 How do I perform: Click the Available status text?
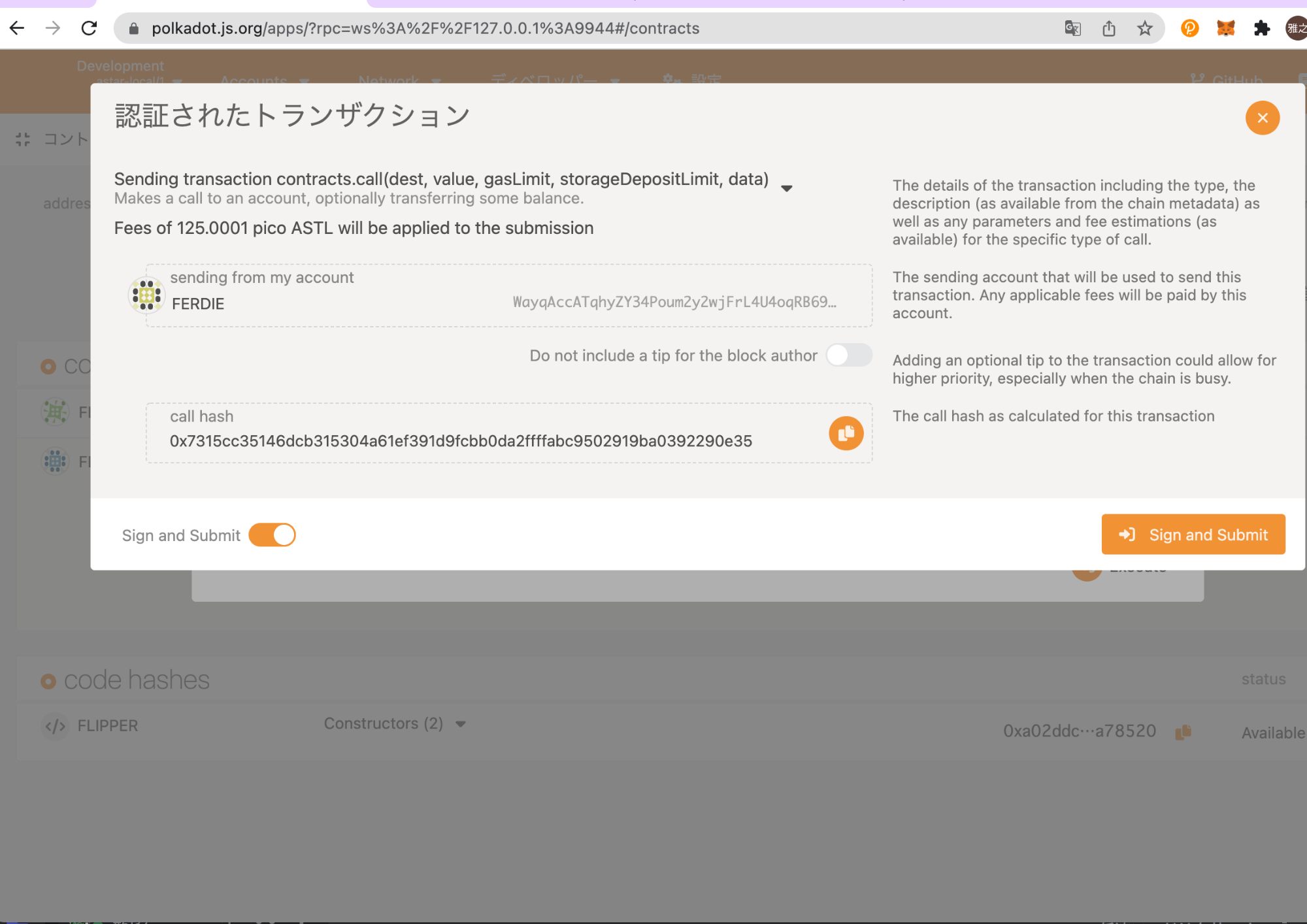tap(1273, 733)
